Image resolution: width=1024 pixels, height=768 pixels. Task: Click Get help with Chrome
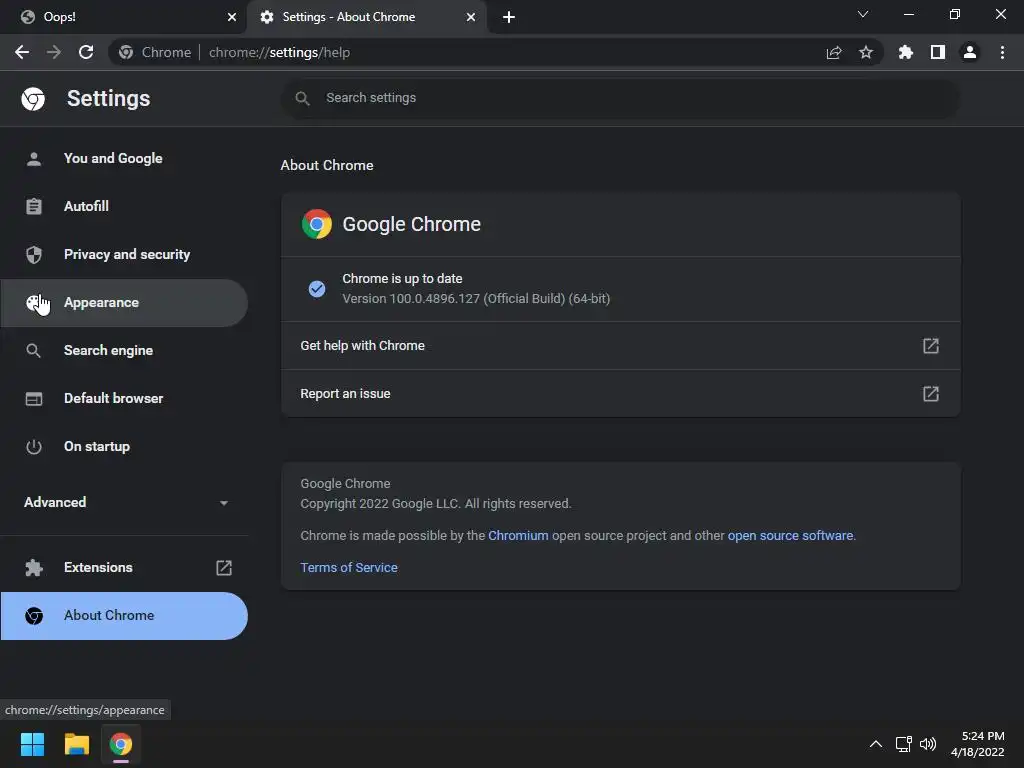620,345
